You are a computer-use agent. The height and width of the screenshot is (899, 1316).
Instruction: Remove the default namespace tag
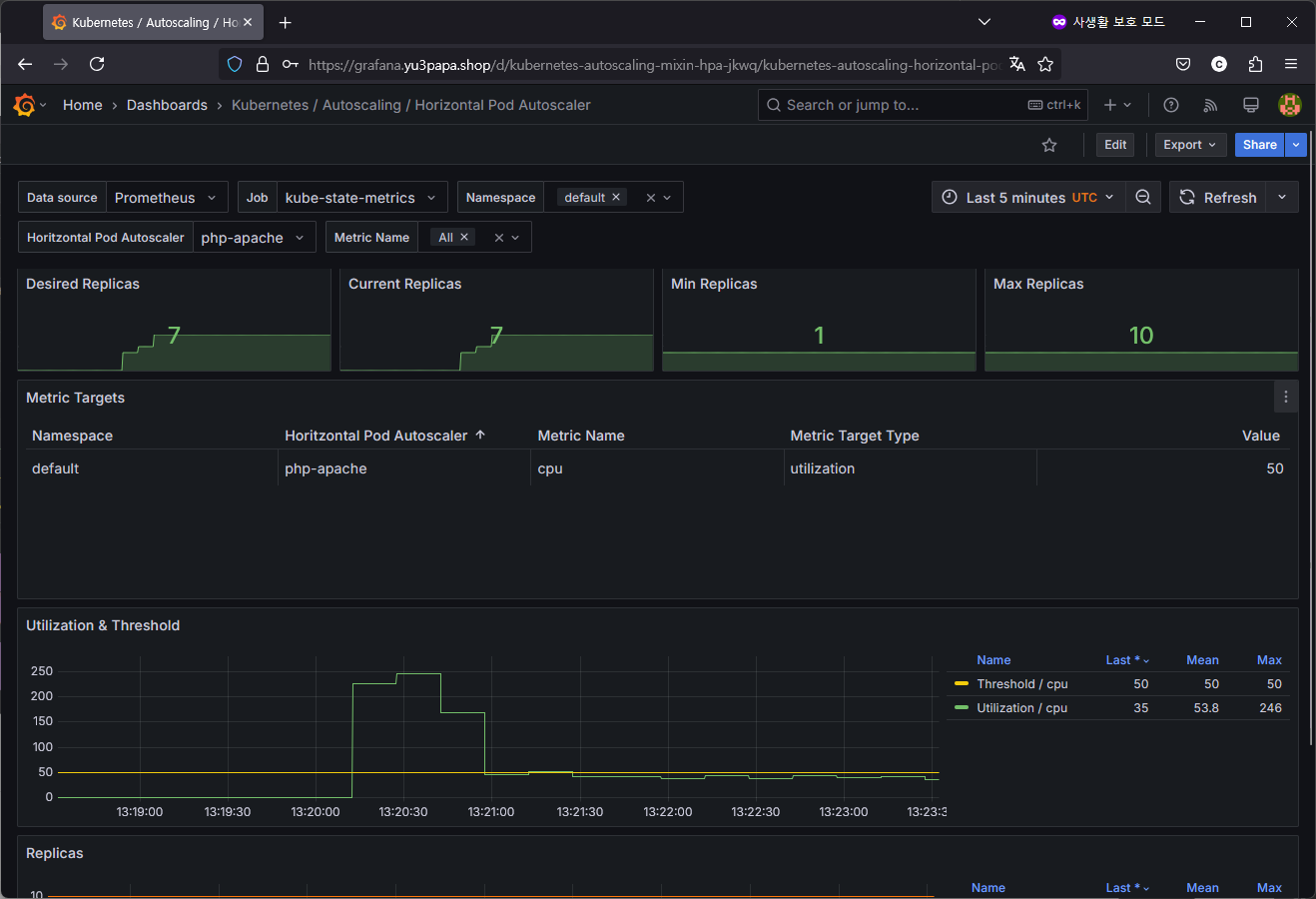616,197
